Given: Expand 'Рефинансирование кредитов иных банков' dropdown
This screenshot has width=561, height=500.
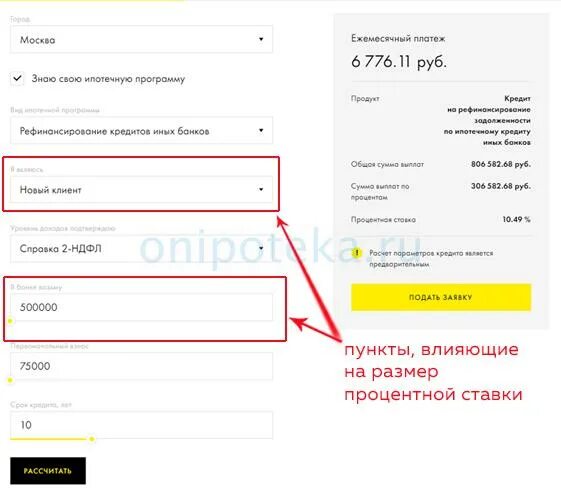Looking at the screenshot, I should pos(141,131).
